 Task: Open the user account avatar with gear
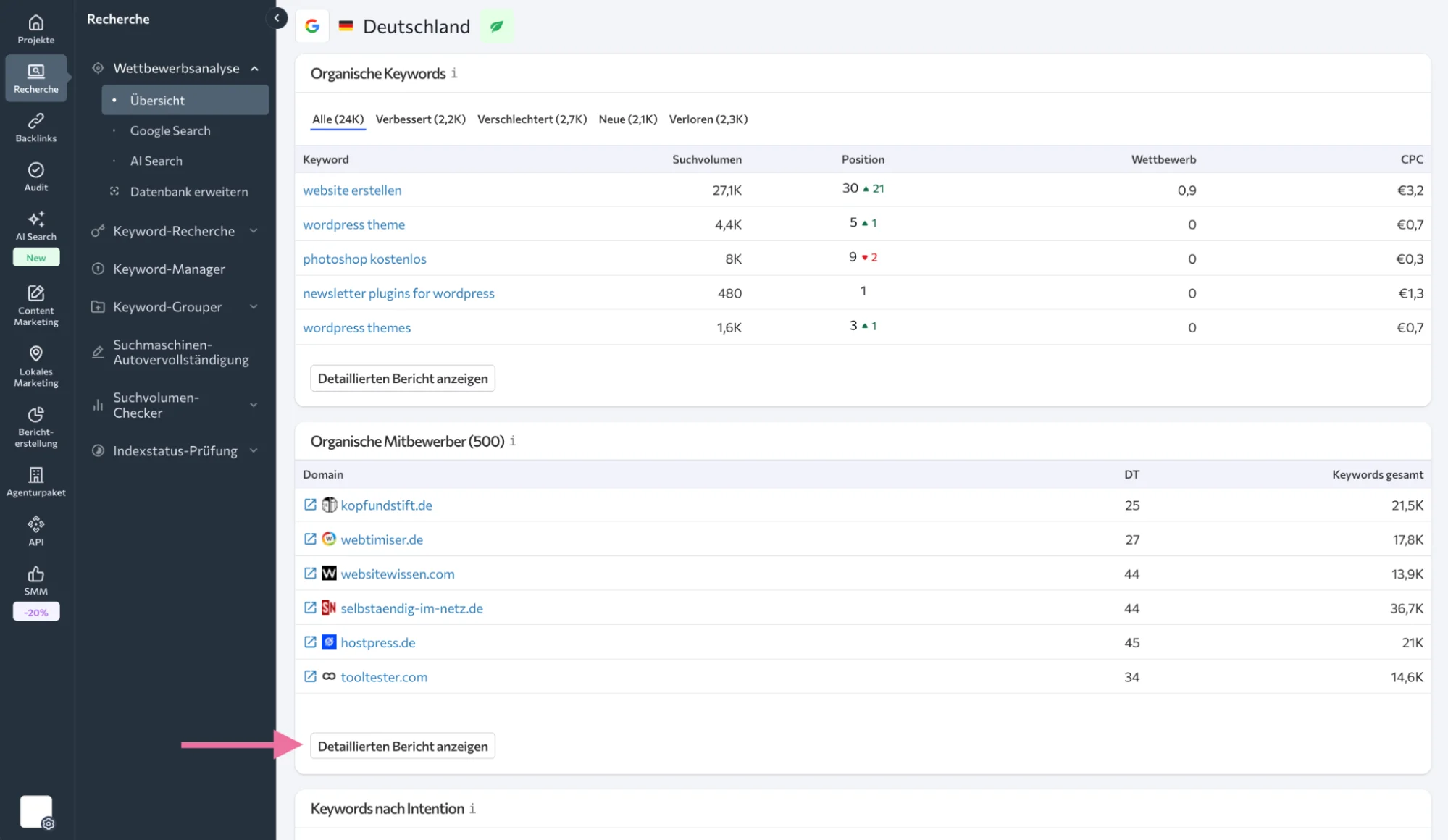tap(36, 812)
